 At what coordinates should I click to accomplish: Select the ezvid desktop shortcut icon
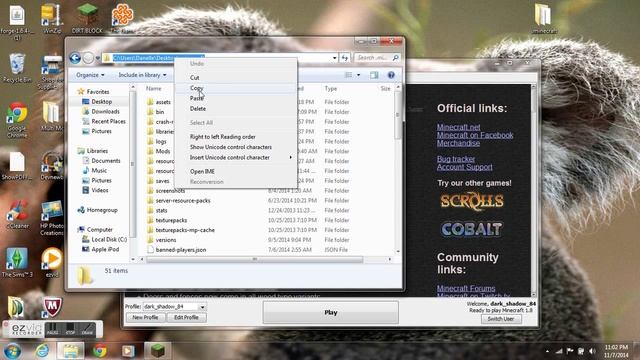[x=52, y=263]
